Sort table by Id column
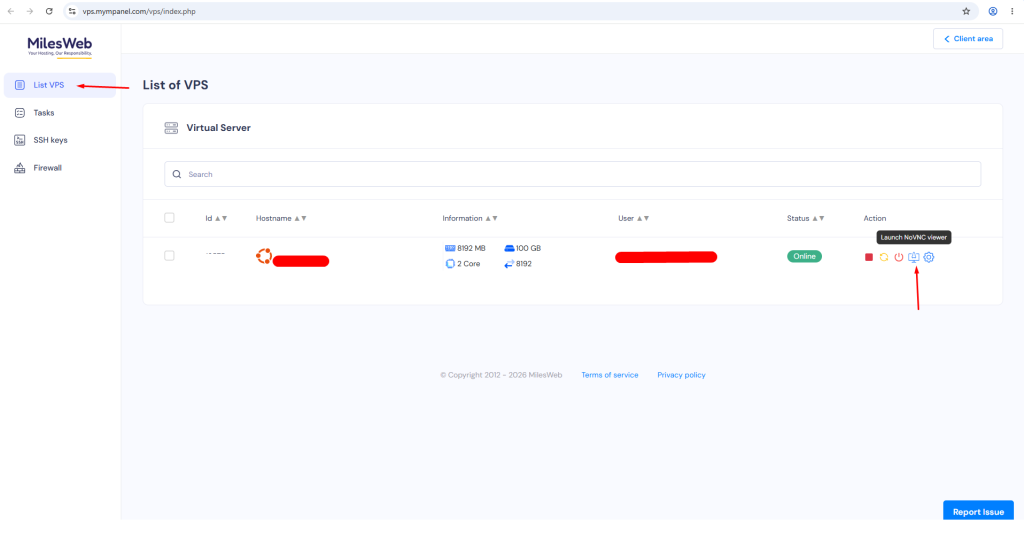1024x533 pixels. (x=216, y=218)
